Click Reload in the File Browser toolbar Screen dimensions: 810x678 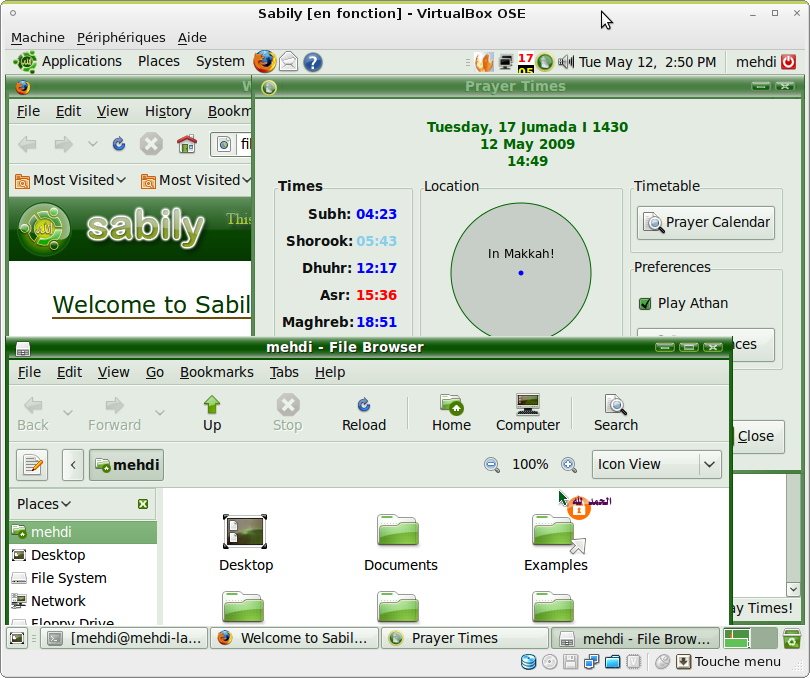pyautogui.click(x=364, y=412)
